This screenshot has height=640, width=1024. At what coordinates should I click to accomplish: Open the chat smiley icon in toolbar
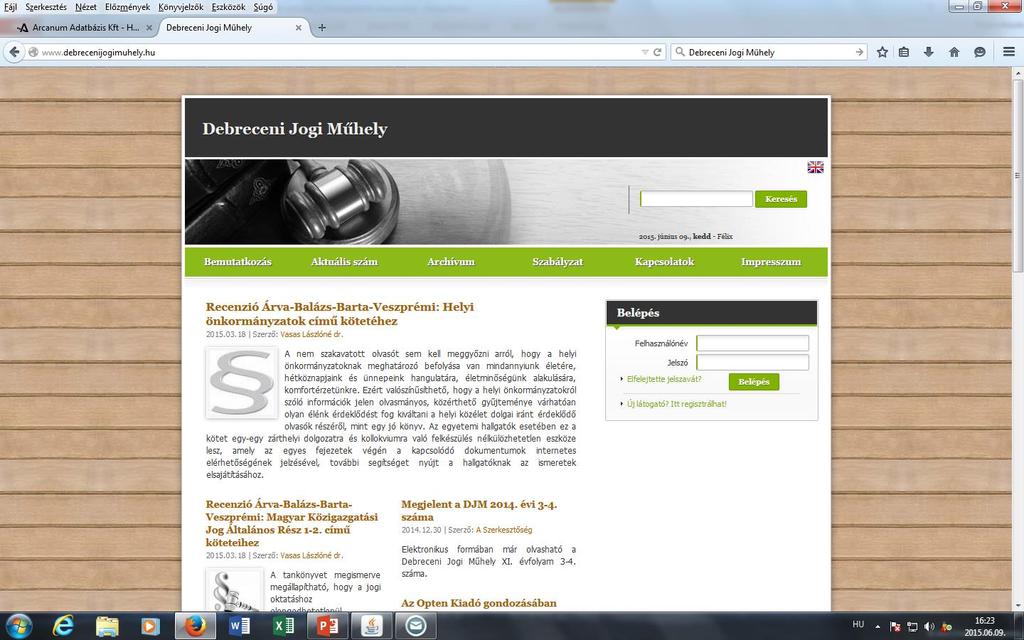click(x=980, y=52)
